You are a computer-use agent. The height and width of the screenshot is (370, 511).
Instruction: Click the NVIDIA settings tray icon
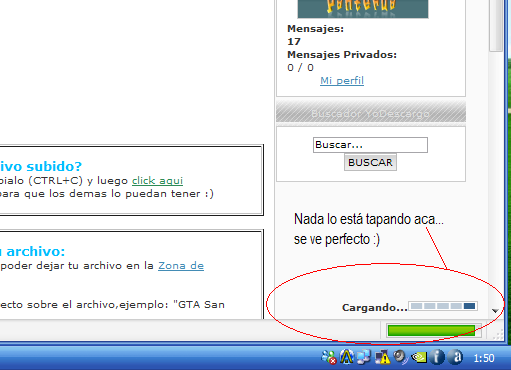click(x=419, y=357)
